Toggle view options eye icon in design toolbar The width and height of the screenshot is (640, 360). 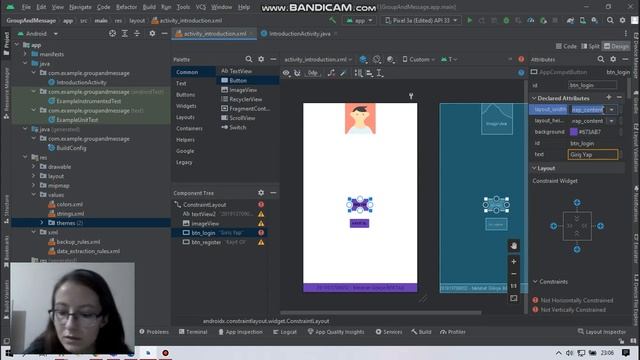[x=286, y=73]
